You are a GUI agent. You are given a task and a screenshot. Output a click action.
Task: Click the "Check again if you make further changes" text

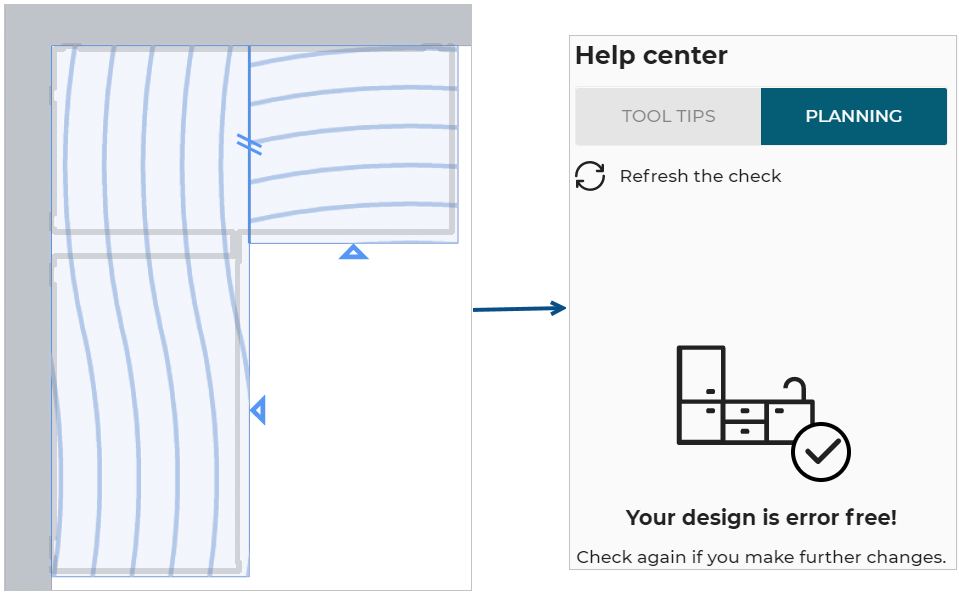pyautogui.click(x=761, y=557)
